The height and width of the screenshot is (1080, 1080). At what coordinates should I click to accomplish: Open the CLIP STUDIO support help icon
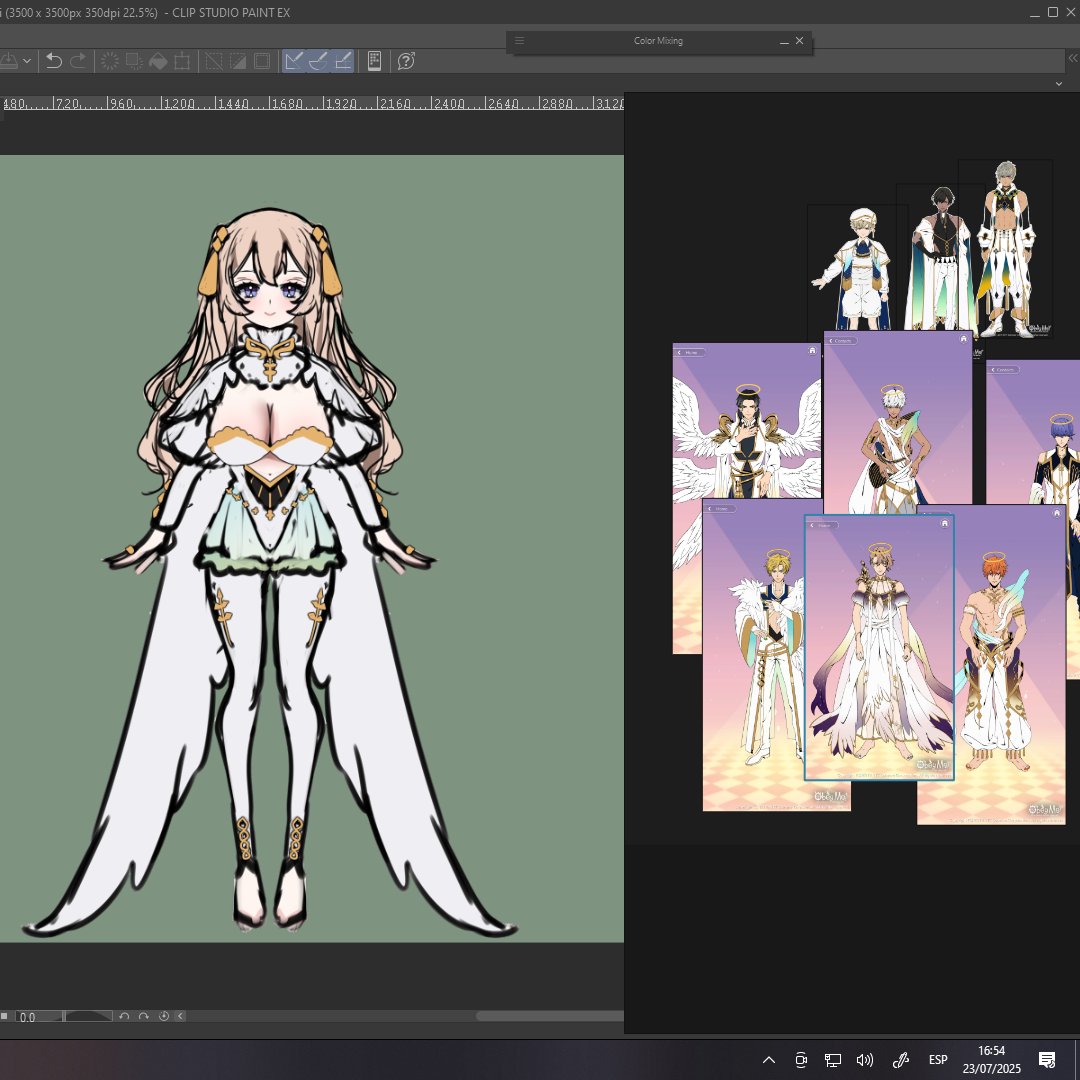406,61
